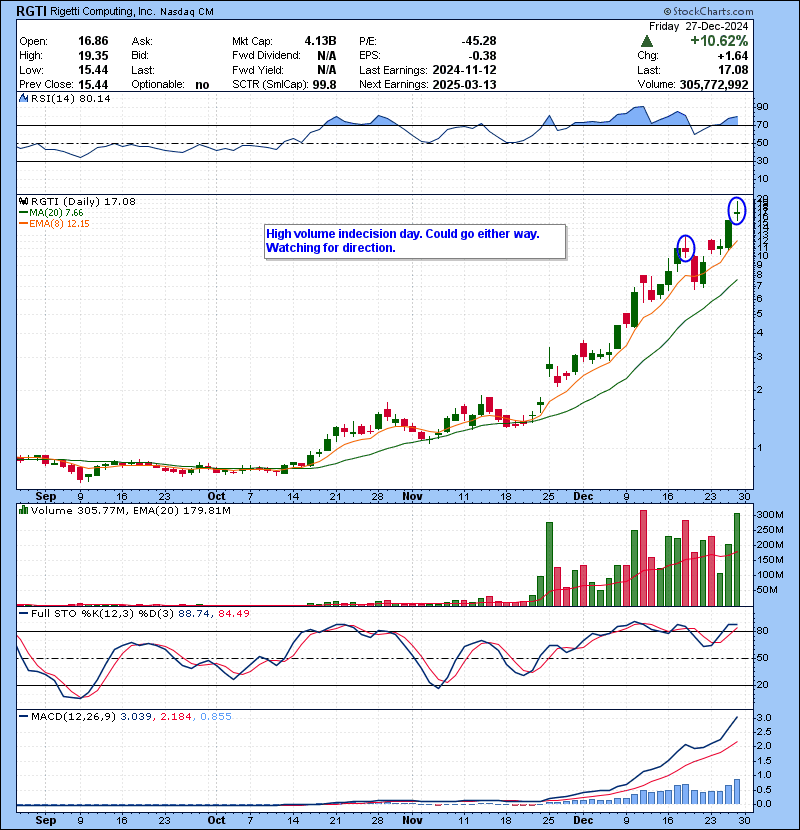Click the Optionable value no
Image resolution: width=800 pixels, height=830 pixels.
(x=202, y=85)
